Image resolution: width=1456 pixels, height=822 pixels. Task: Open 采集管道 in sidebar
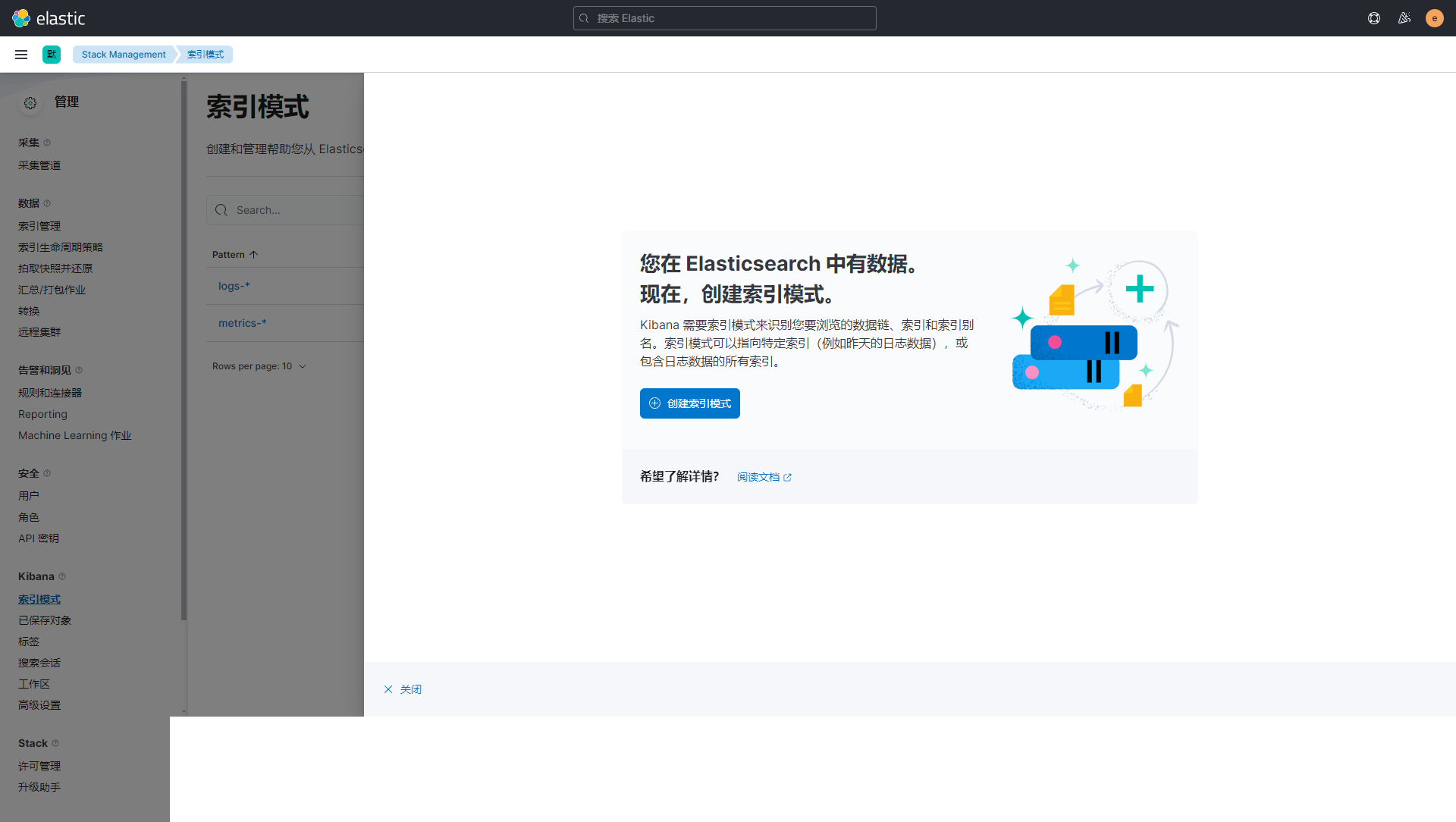tap(39, 165)
